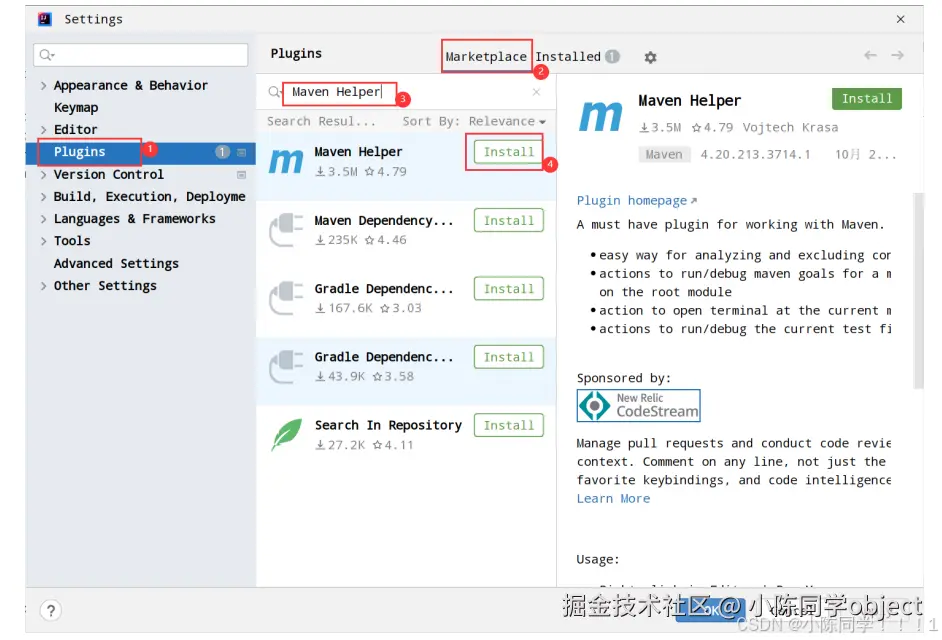Focus the settings search field
The image size is (942, 640).
pos(141,55)
